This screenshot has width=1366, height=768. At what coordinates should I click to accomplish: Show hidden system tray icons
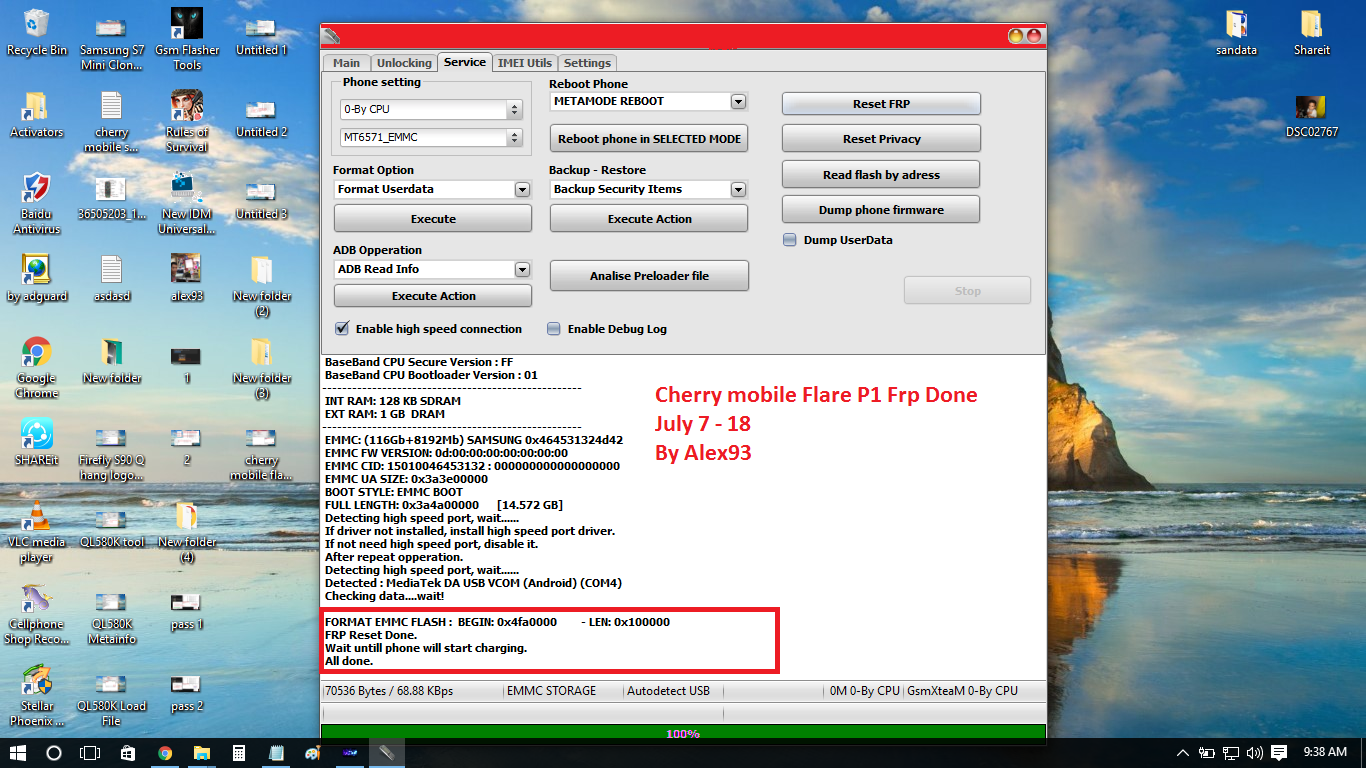pos(1183,753)
